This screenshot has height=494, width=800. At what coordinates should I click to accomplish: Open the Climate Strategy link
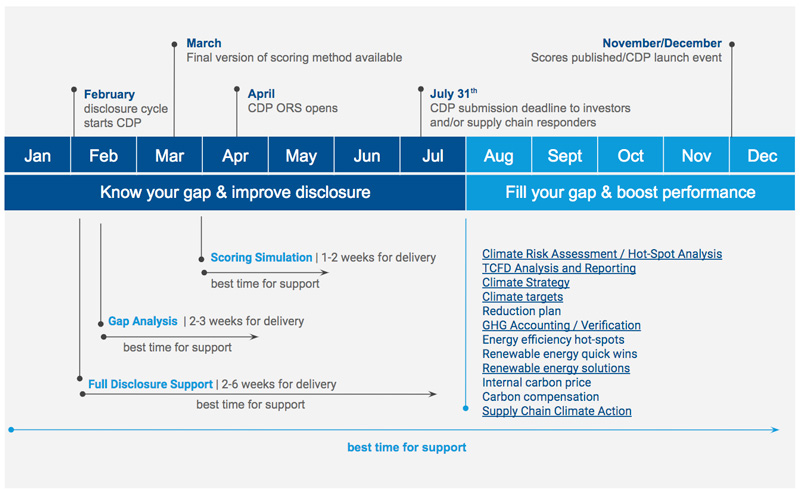click(x=525, y=283)
